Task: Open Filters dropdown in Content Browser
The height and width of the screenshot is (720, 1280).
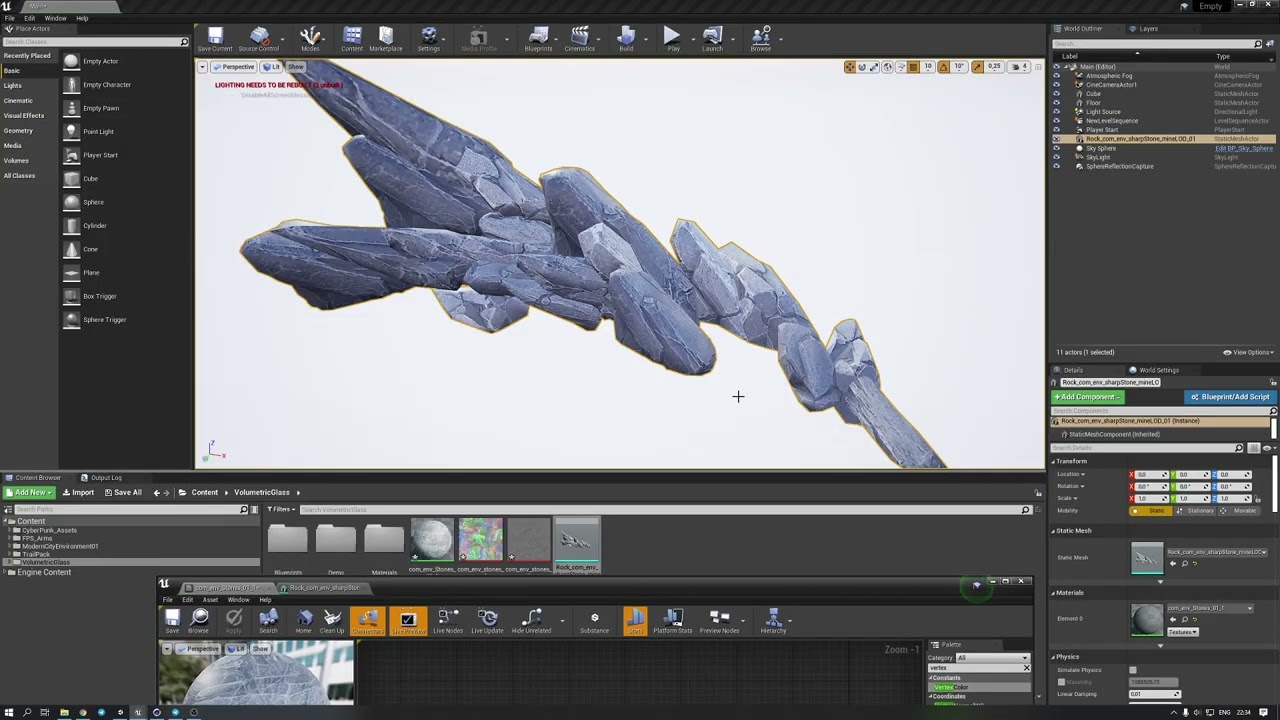Action: tap(281, 510)
